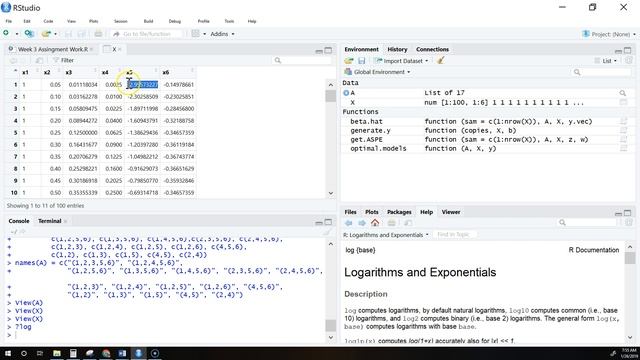Show help in new window icon

[x=408, y=223]
